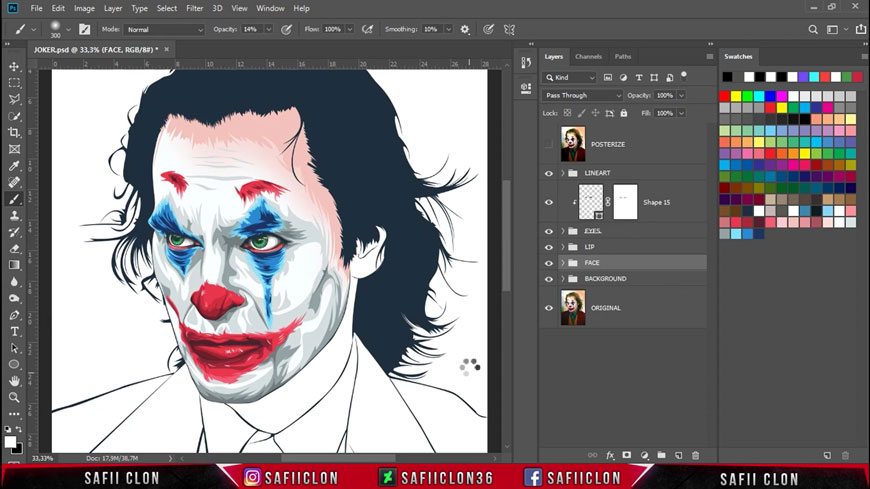Open smoothing options gear

coord(465,29)
